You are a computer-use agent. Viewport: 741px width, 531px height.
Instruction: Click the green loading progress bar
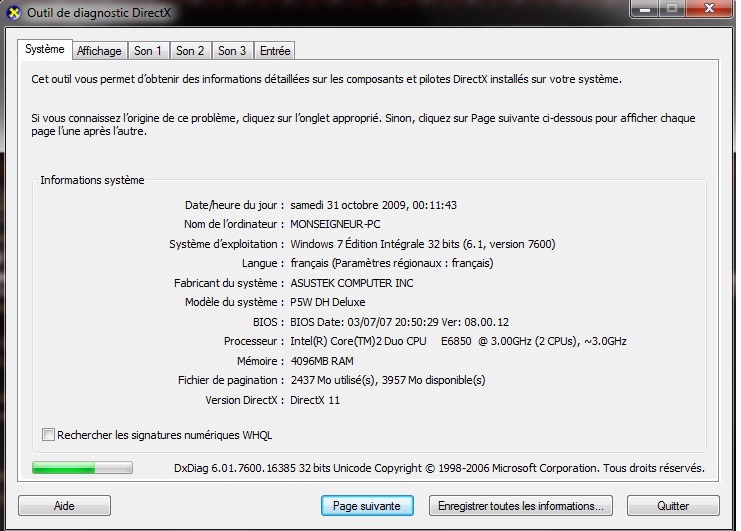click(82, 468)
